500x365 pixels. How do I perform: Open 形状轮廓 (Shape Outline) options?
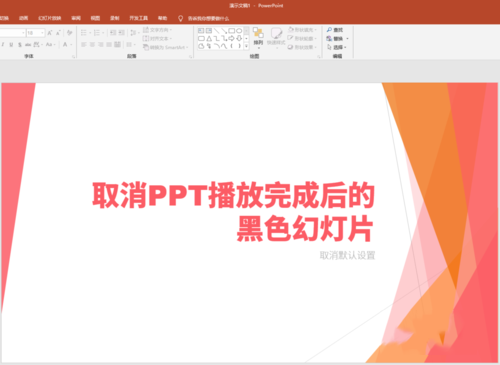(302, 38)
